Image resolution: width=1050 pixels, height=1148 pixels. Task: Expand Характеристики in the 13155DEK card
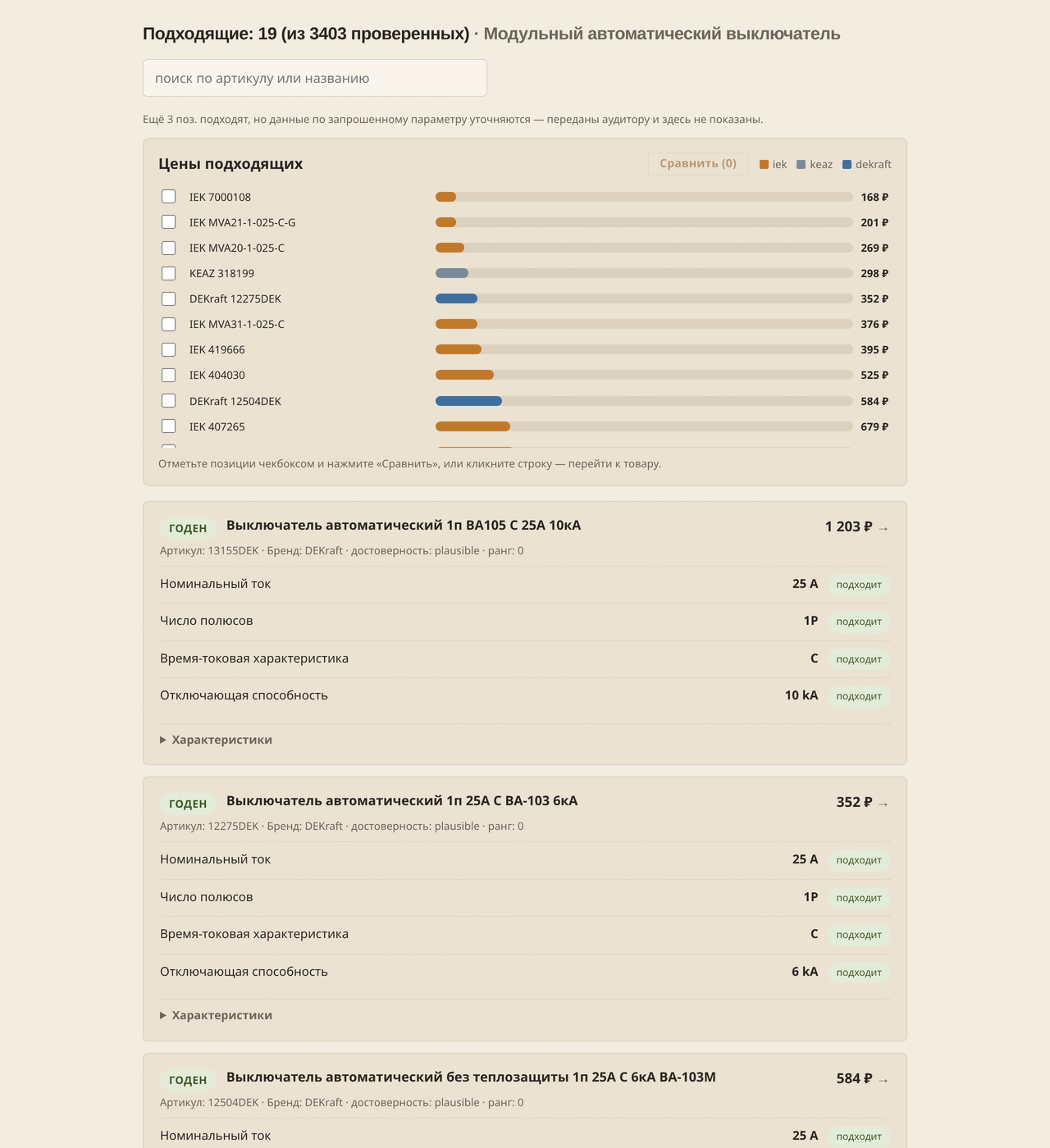tap(216, 740)
